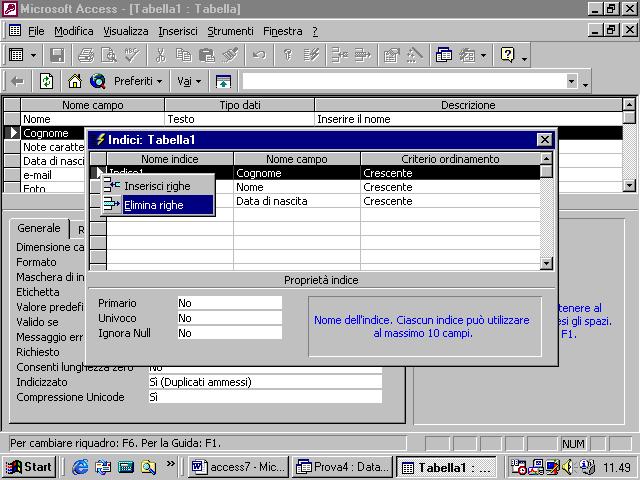Screen dimensions: 640x480
Task: Choose Inserisci righe from context menu
Action: [x=157, y=186]
